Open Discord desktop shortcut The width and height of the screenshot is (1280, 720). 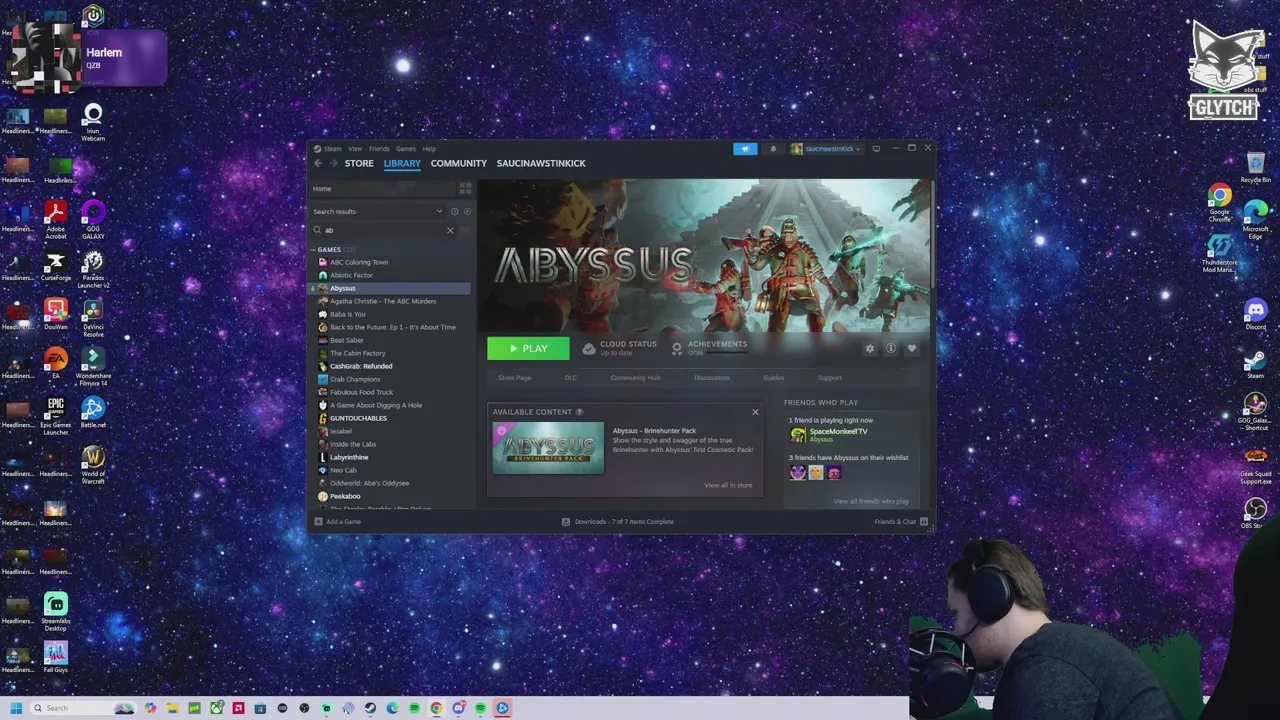[x=1256, y=315]
